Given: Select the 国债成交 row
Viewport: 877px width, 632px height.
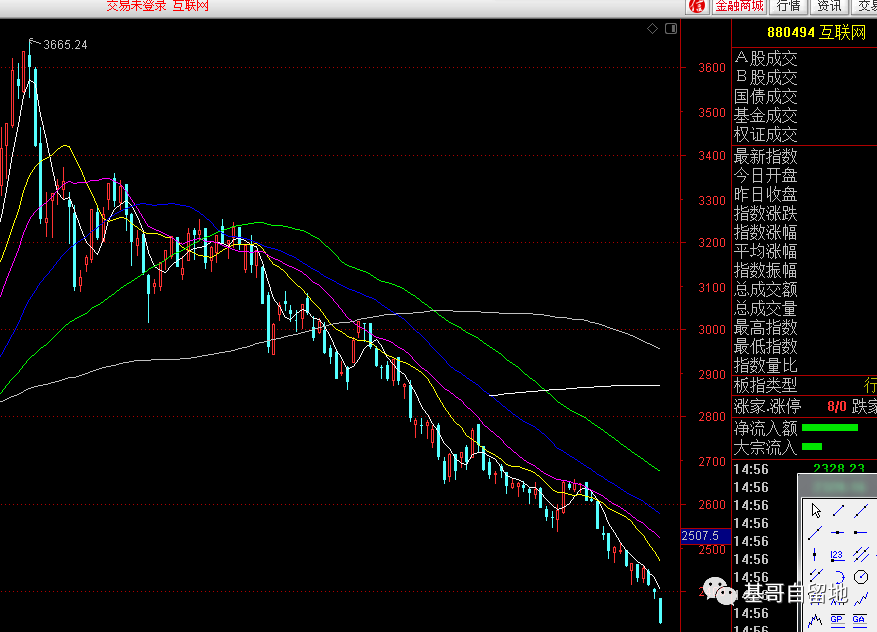Looking at the screenshot, I should point(766,96).
